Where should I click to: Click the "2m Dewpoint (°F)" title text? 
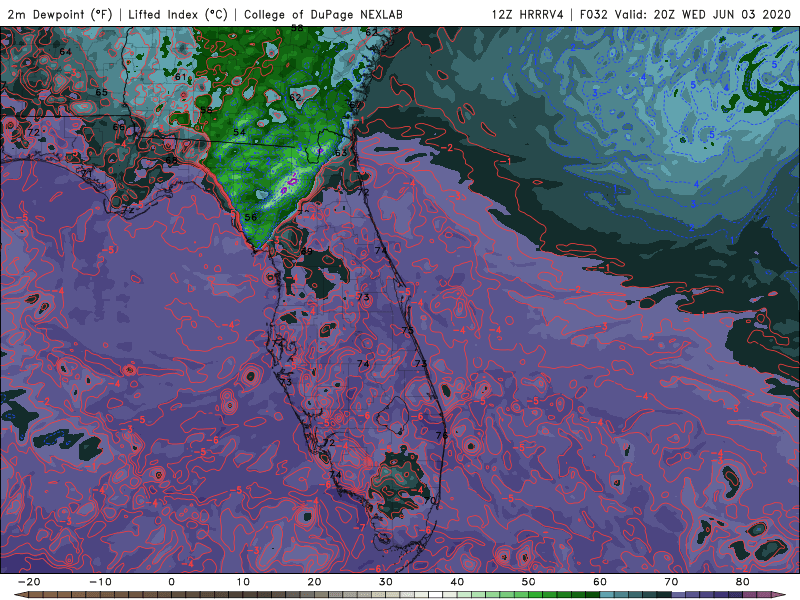click(x=60, y=14)
